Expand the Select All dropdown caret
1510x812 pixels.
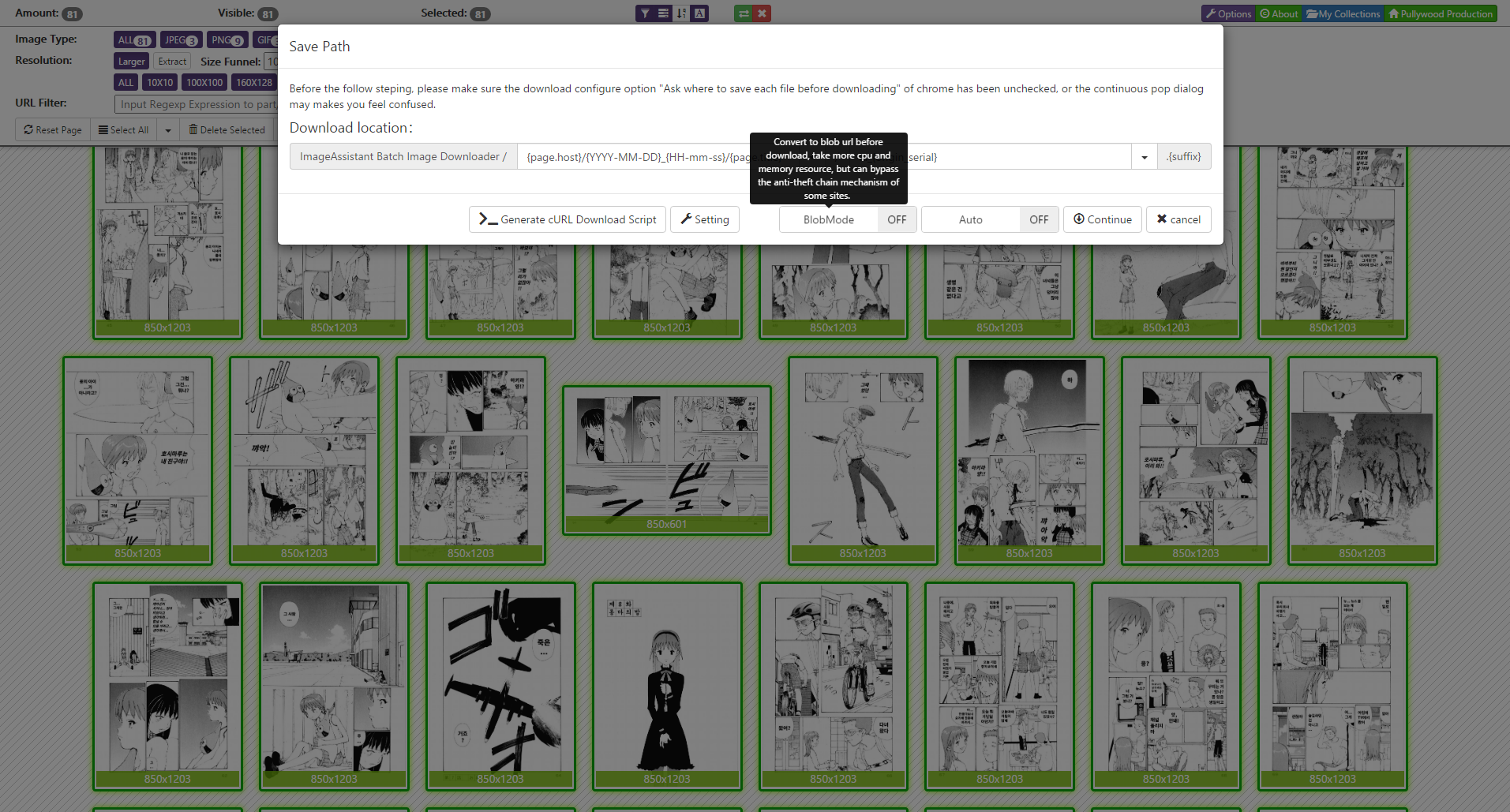coord(167,129)
